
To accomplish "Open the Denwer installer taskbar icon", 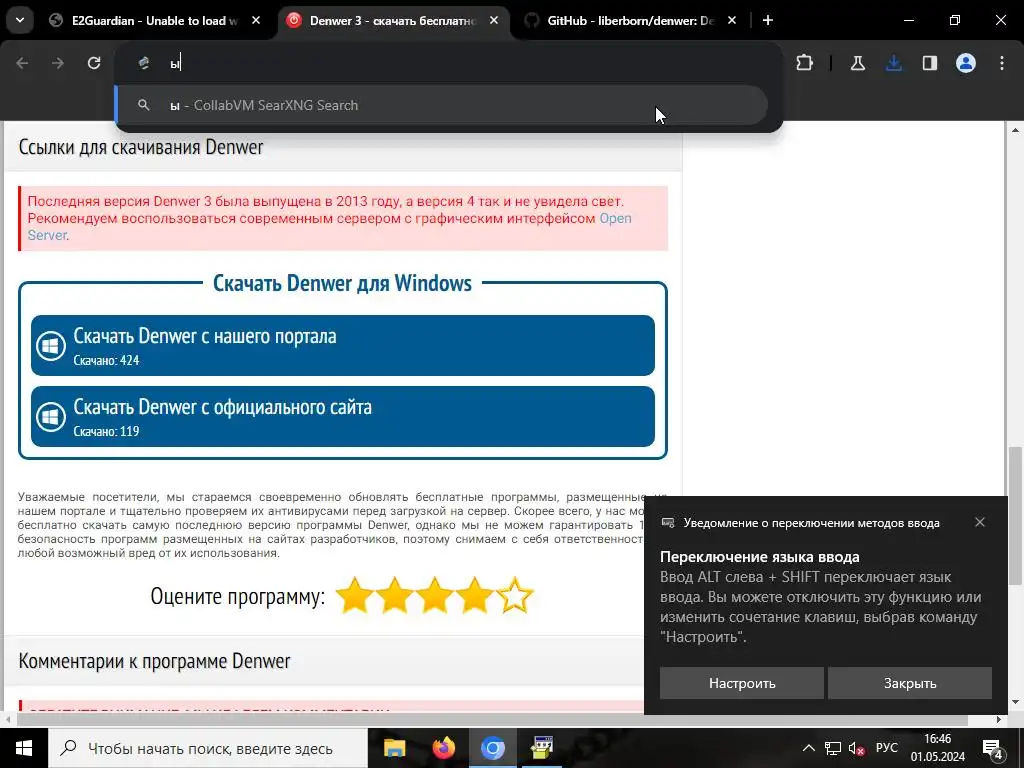I will pos(542,748).
